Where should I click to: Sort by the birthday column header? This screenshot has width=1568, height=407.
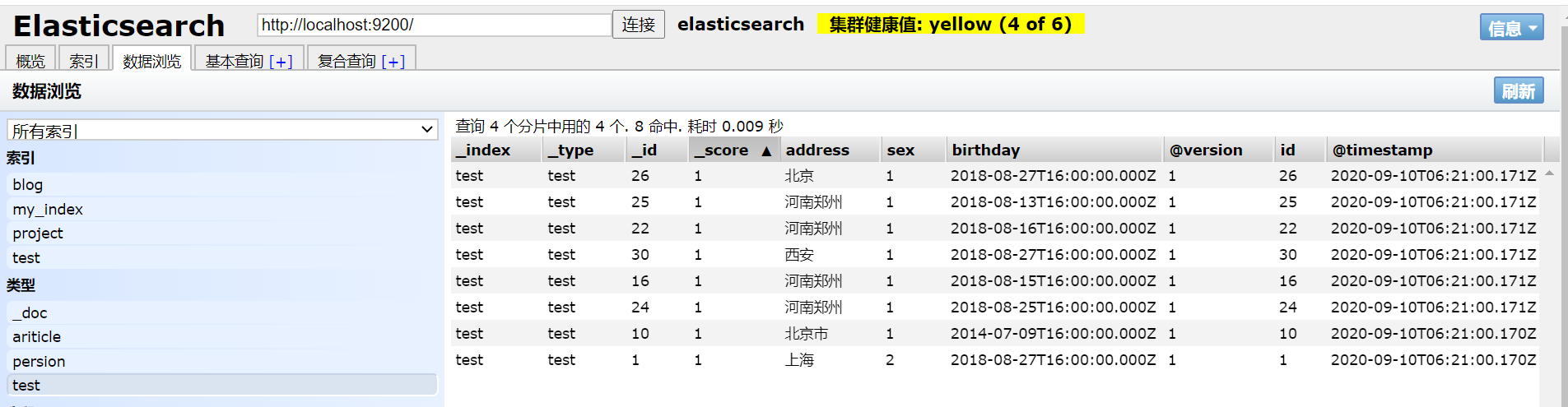[x=1054, y=150]
